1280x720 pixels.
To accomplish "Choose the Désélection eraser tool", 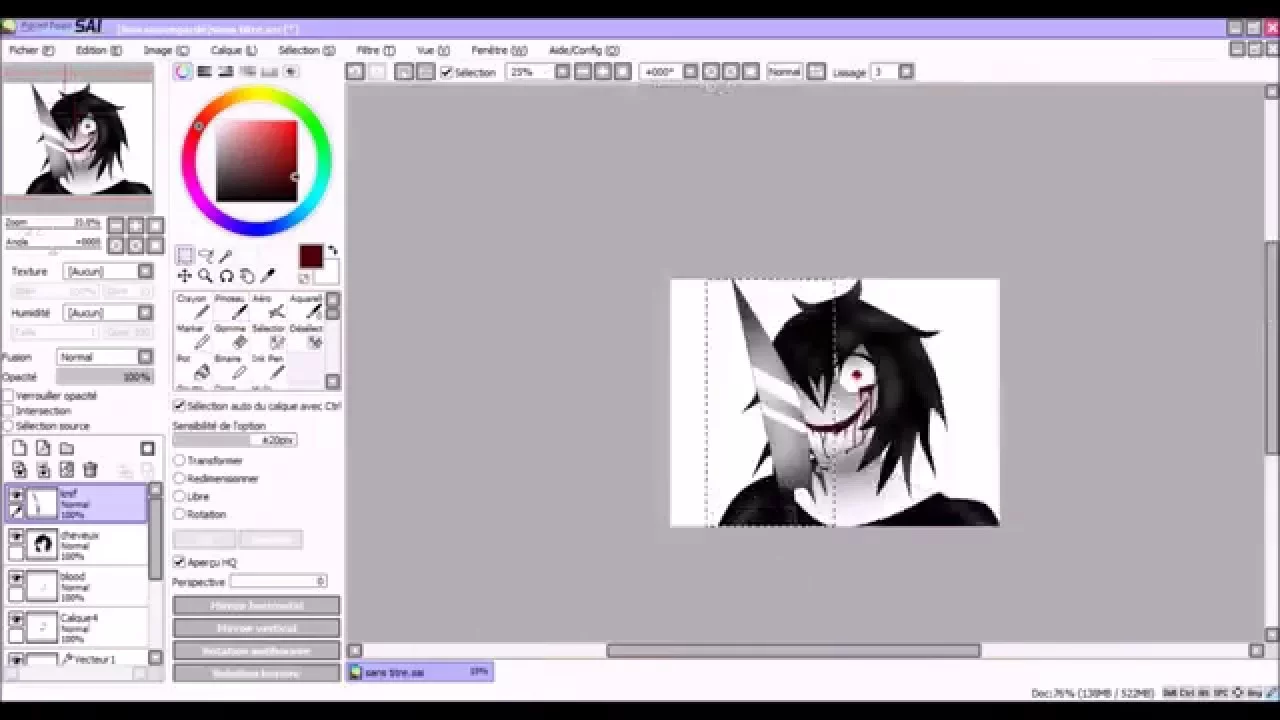I will tap(306, 336).
